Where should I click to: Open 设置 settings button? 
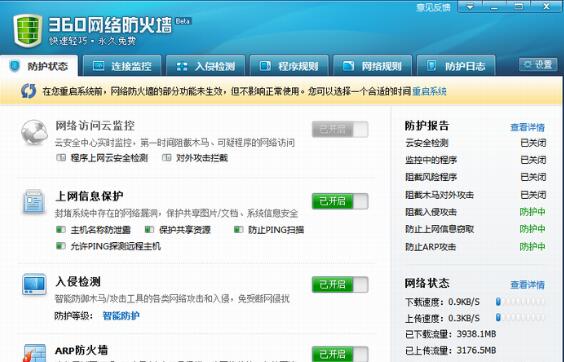(538, 65)
